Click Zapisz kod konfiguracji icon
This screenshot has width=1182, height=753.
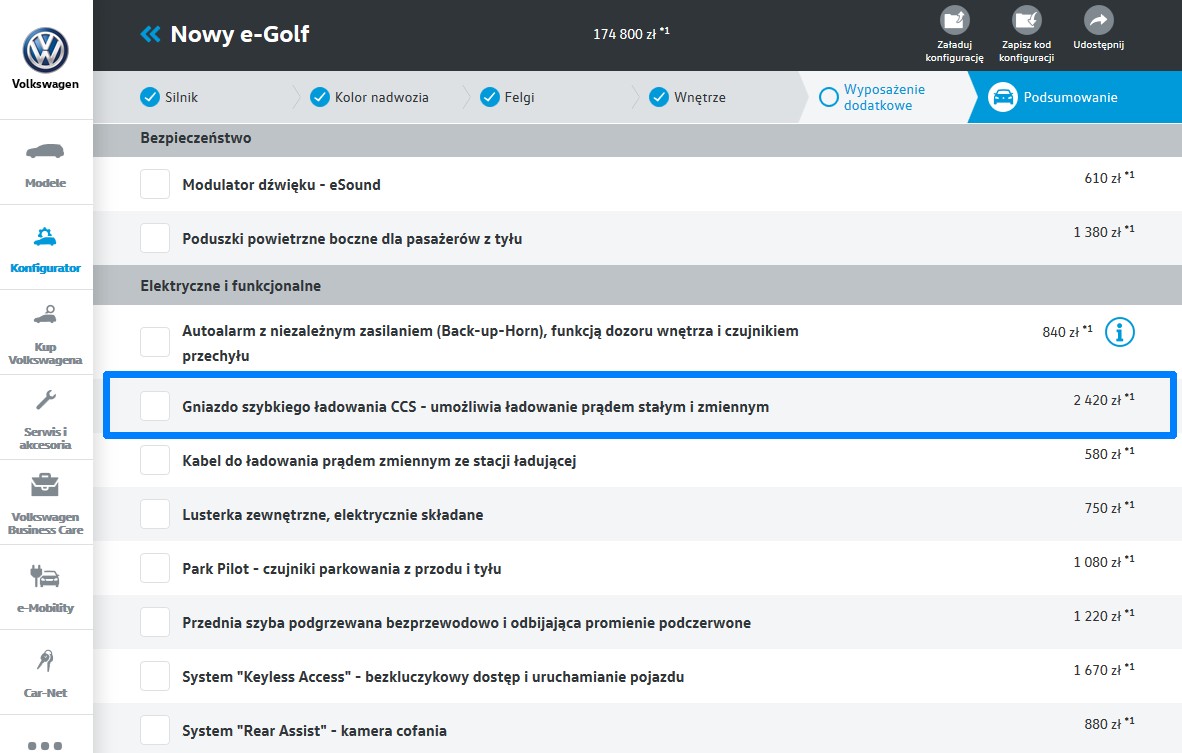tap(1026, 20)
